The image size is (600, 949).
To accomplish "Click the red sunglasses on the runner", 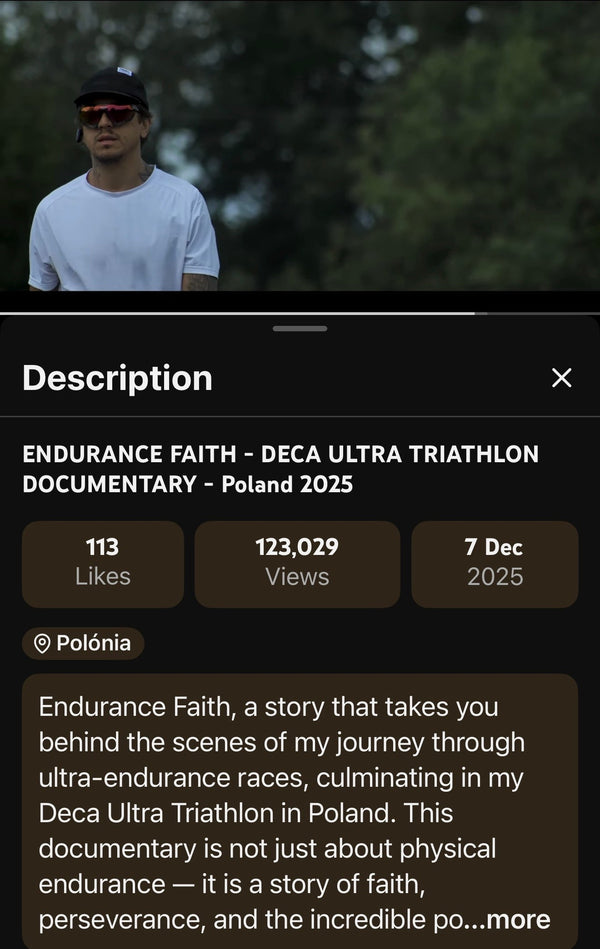I will tap(108, 115).
